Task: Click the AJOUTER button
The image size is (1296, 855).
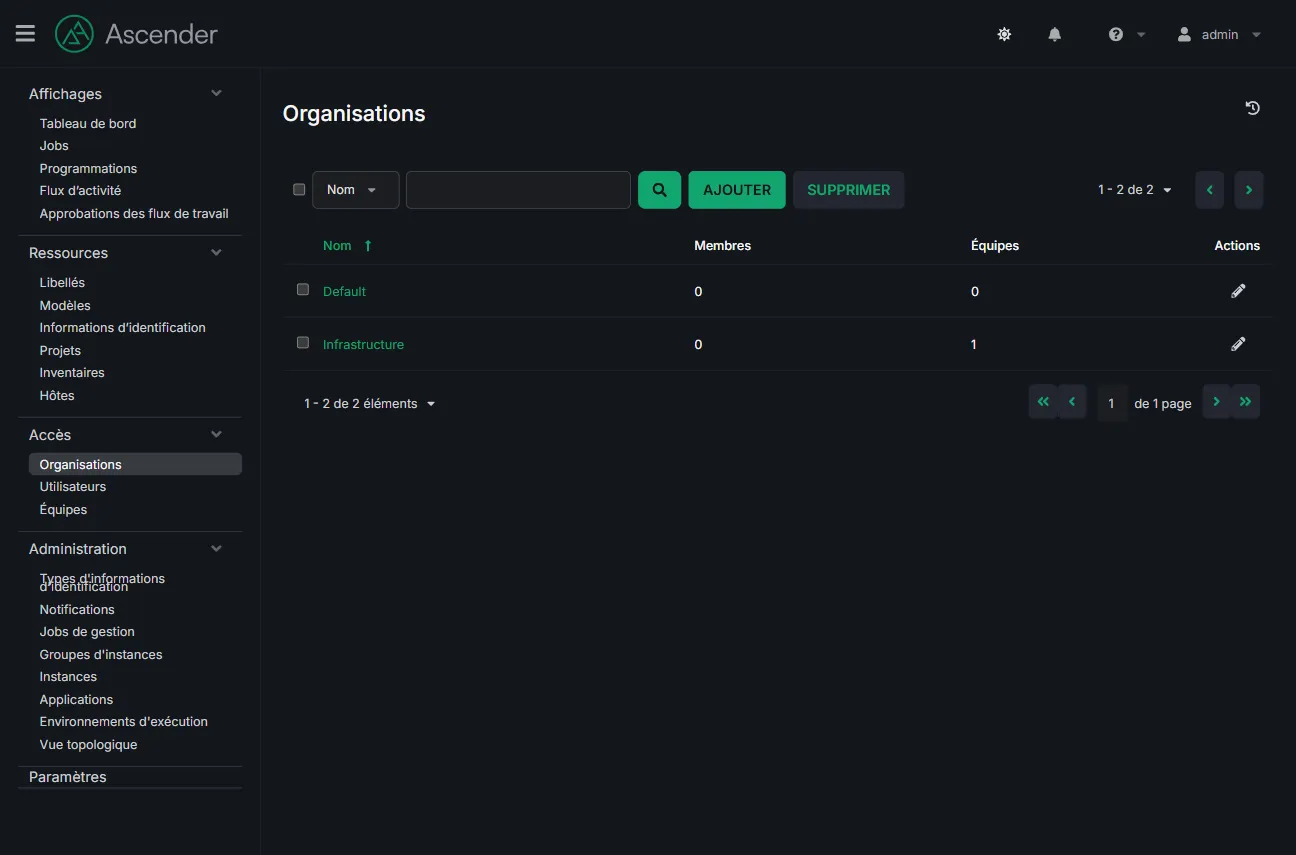Action: point(737,190)
